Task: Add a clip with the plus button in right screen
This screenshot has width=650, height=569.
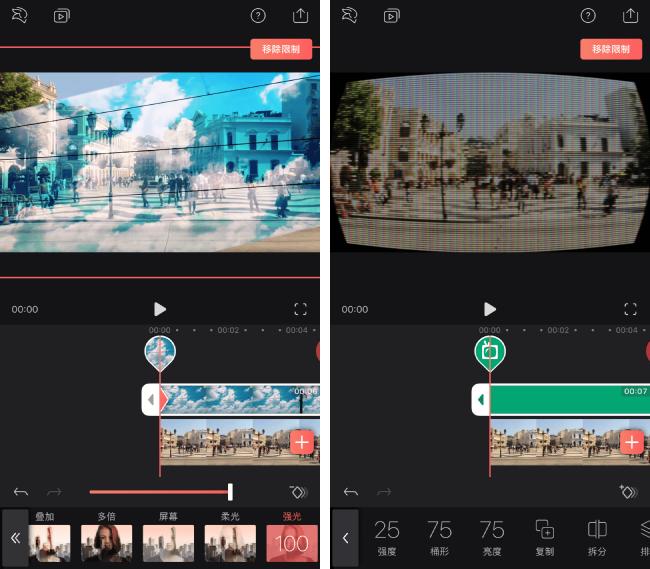Action: (x=631, y=443)
